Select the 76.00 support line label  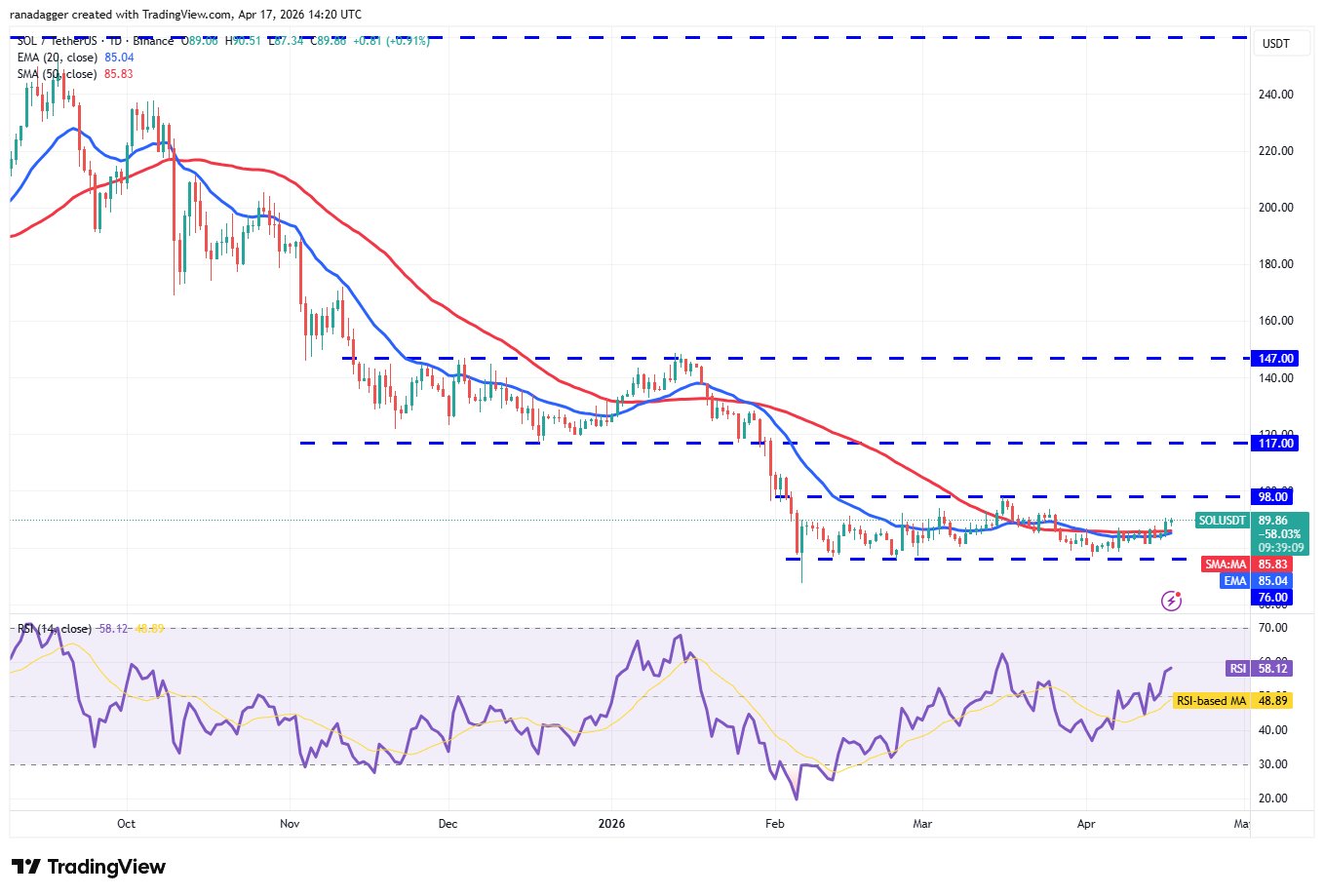click(x=1273, y=598)
